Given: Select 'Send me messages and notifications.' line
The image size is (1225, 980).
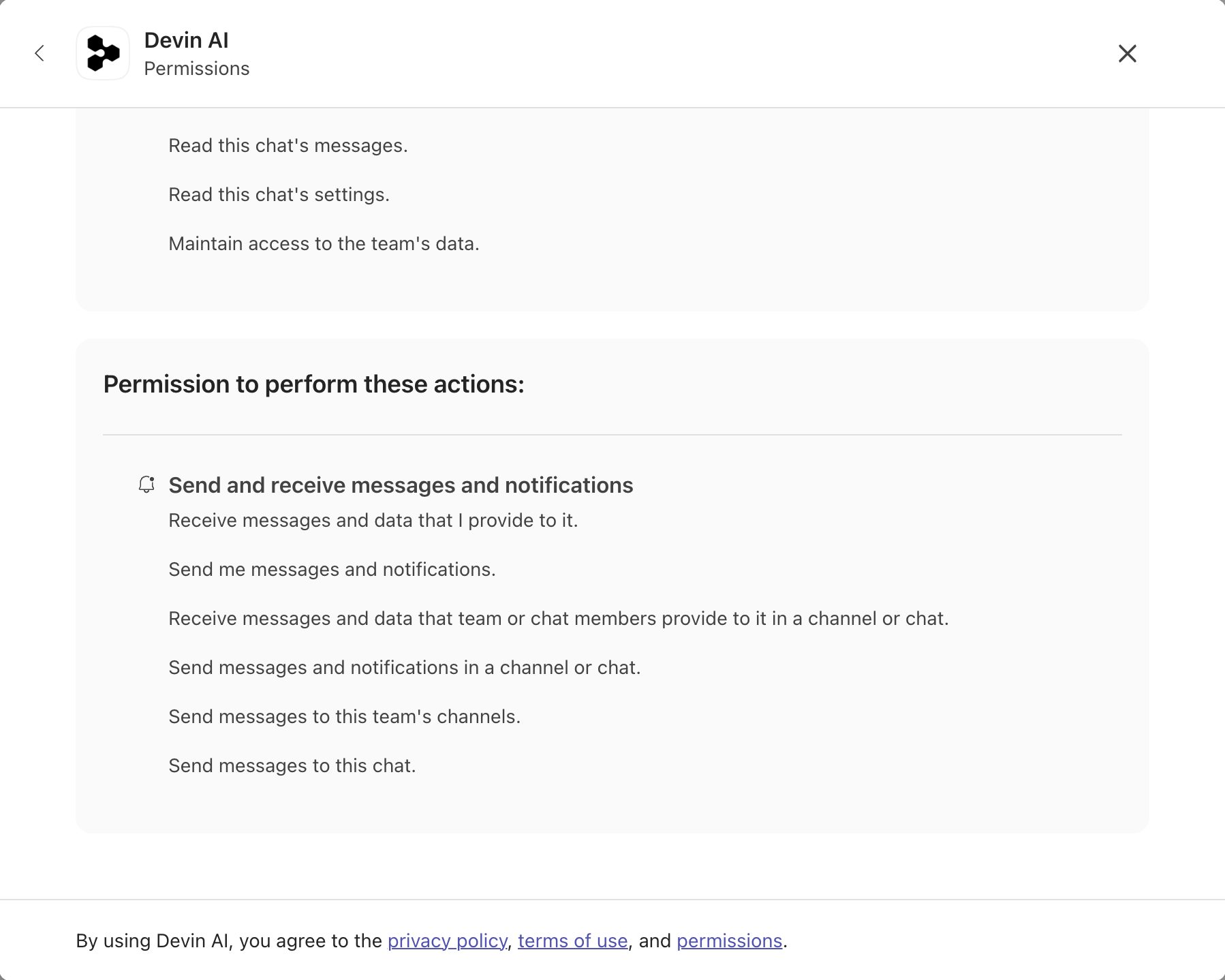Looking at the screenshot, I should click(332, 570).
